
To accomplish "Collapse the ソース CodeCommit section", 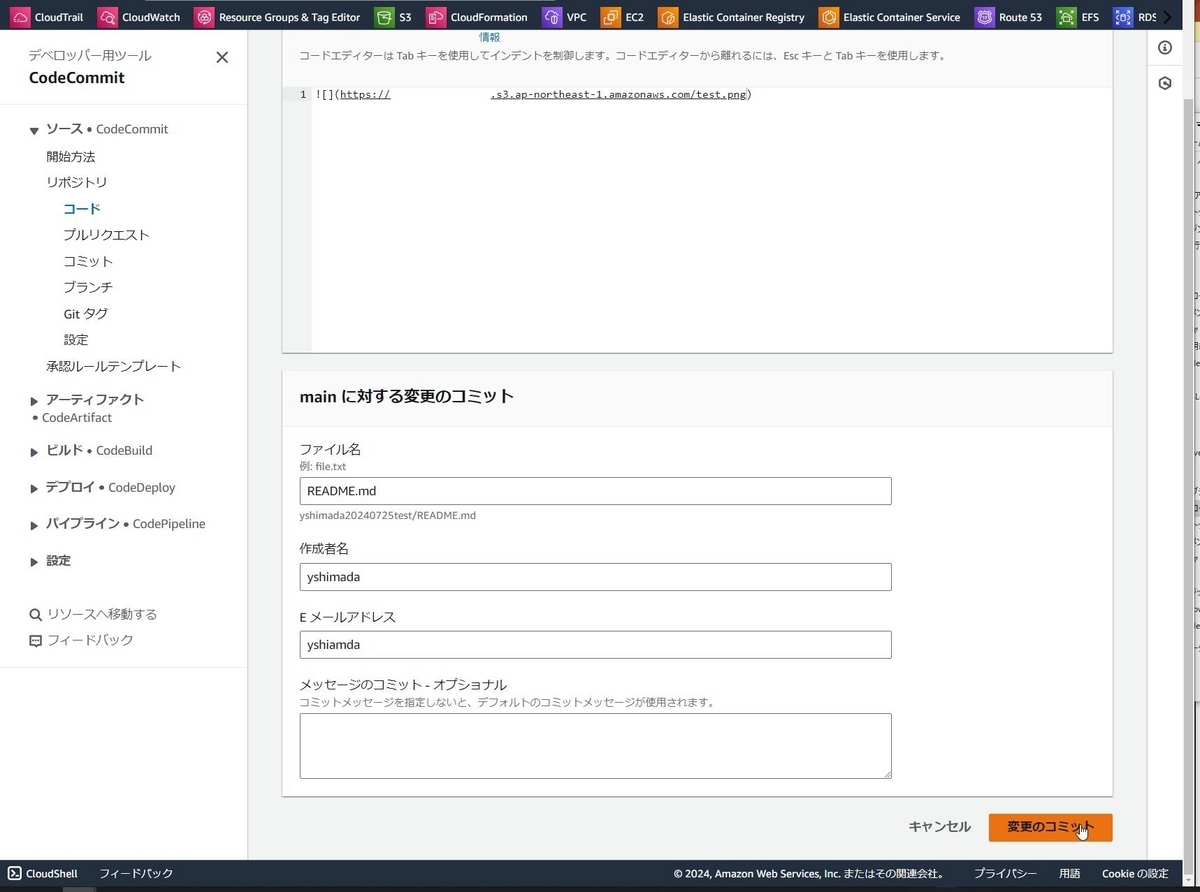I will (x=35, y=130).
